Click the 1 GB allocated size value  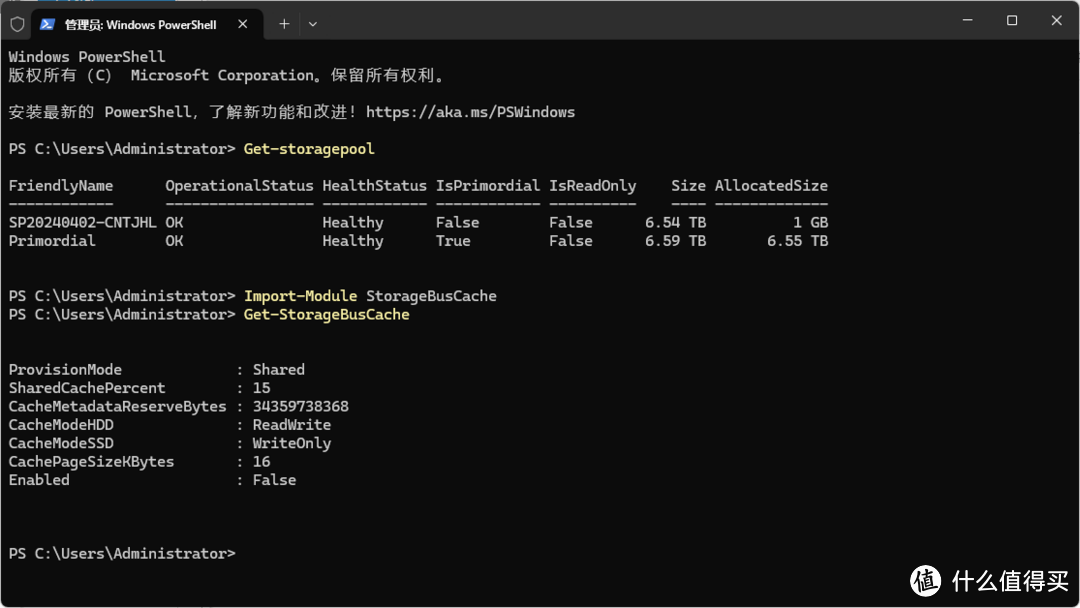pyautogui.click(x=810, y=222)
